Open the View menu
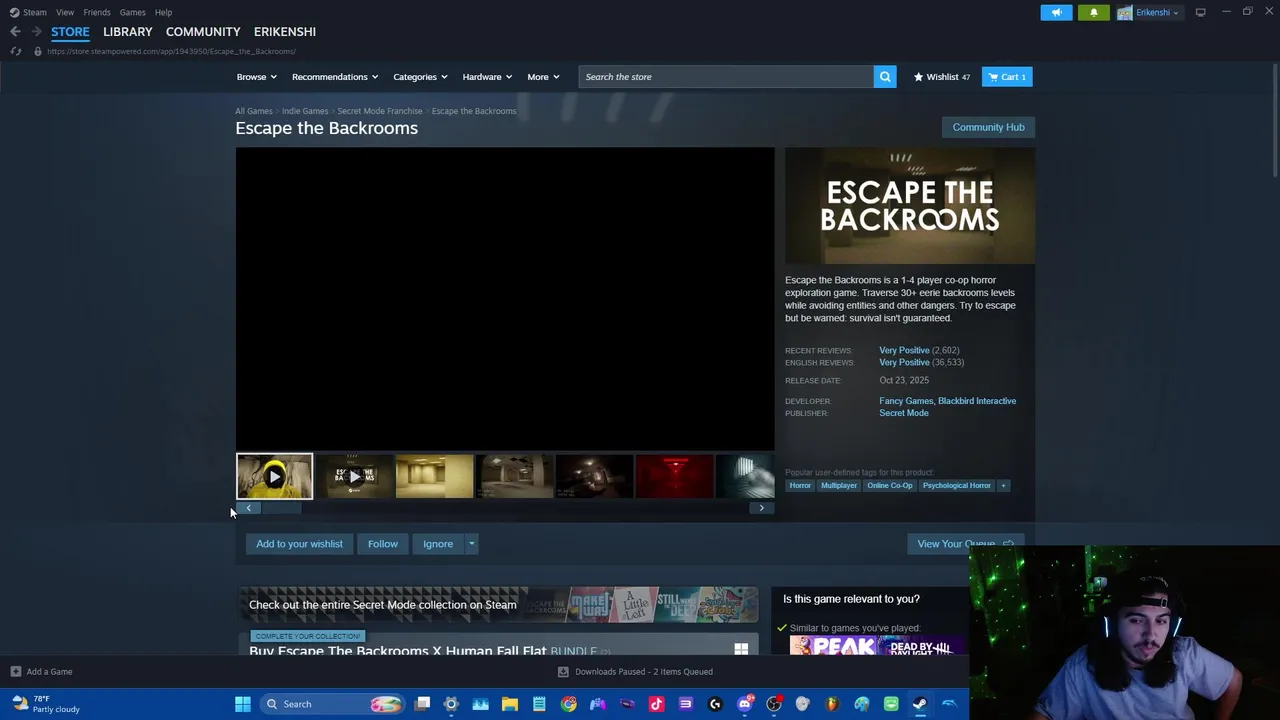The image size is (1280, 720). pos(65,12)
